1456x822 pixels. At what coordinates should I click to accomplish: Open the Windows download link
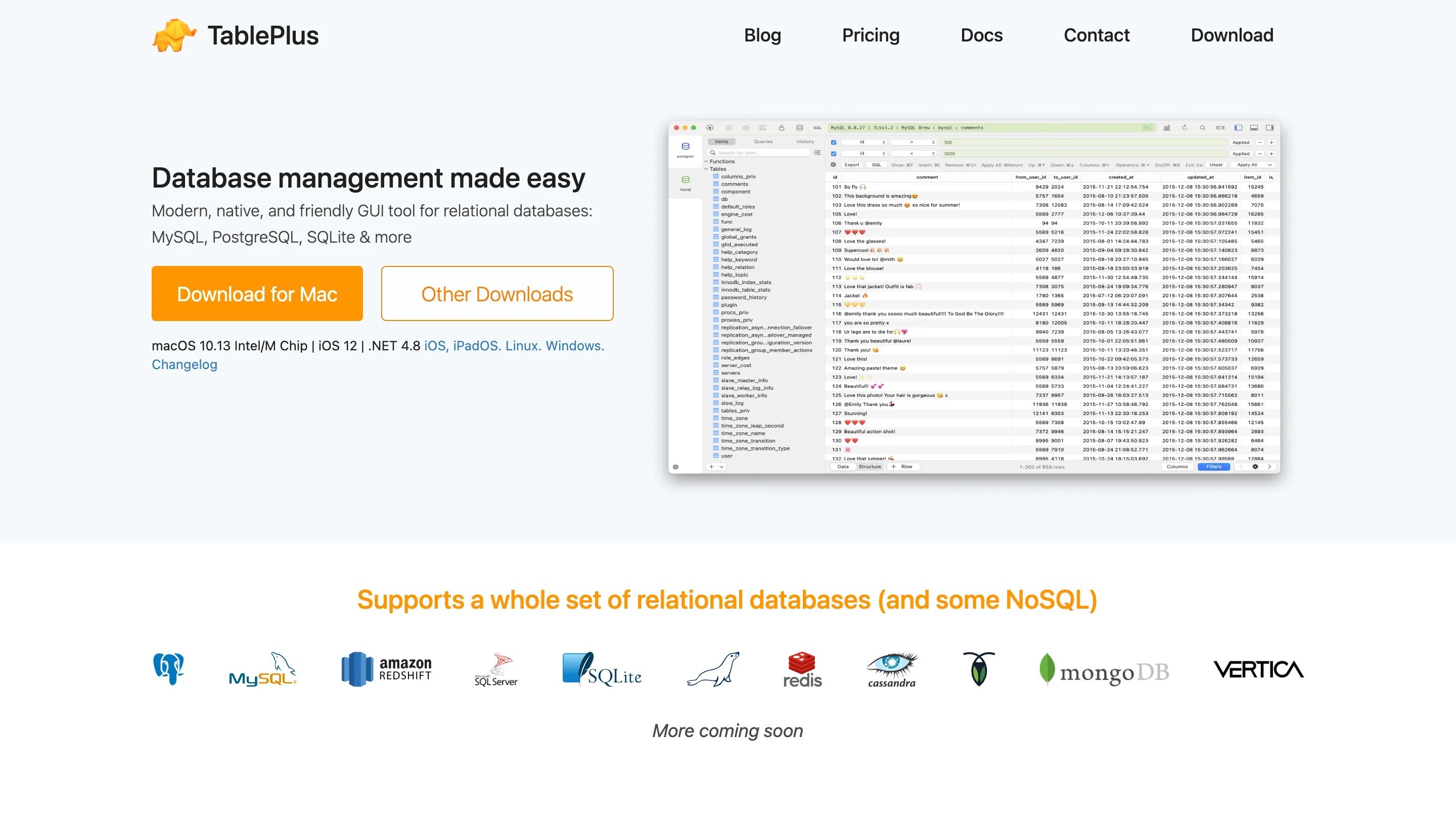click(x=575, y=346)
